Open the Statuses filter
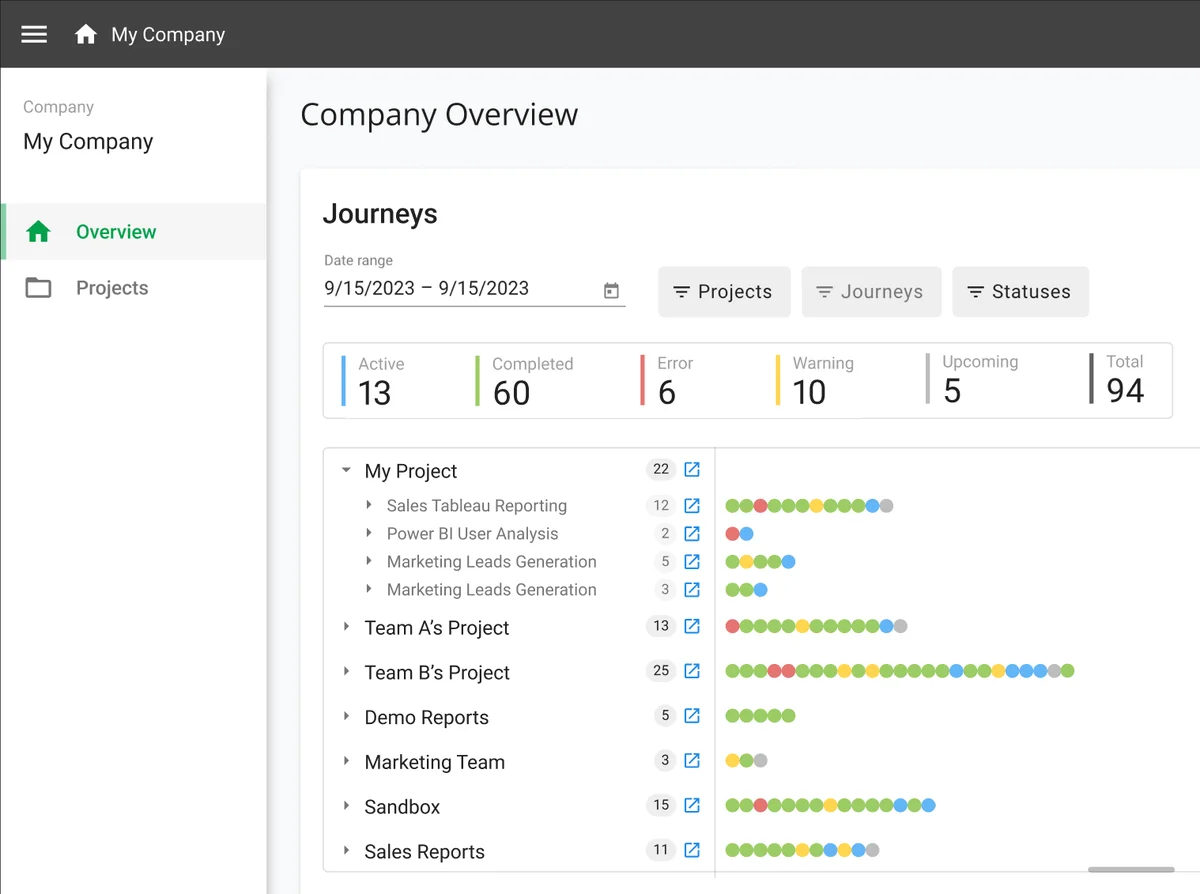 (1020, 291)
